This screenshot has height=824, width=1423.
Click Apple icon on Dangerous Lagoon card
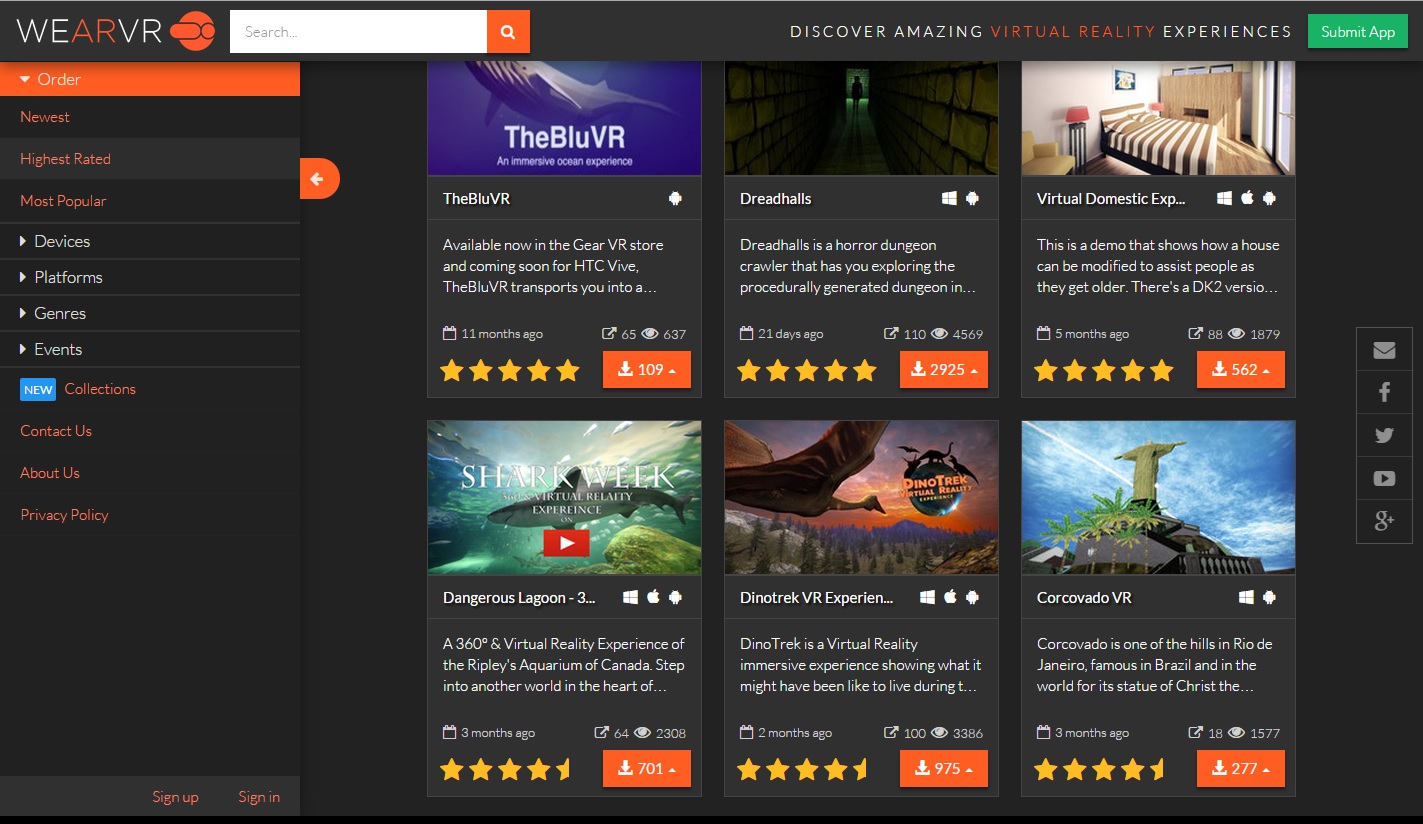click(653, 597)
